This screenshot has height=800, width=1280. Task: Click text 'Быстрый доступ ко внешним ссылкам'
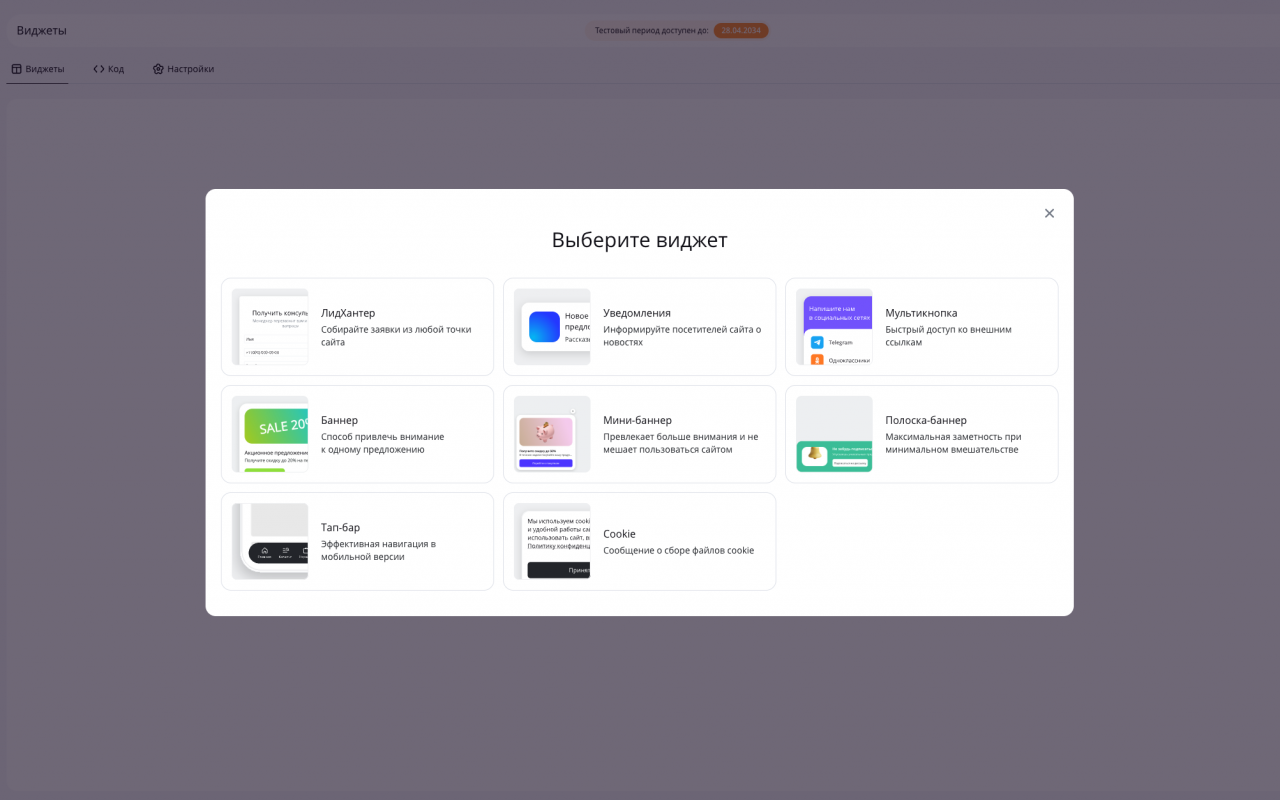[x=948, y=336]
